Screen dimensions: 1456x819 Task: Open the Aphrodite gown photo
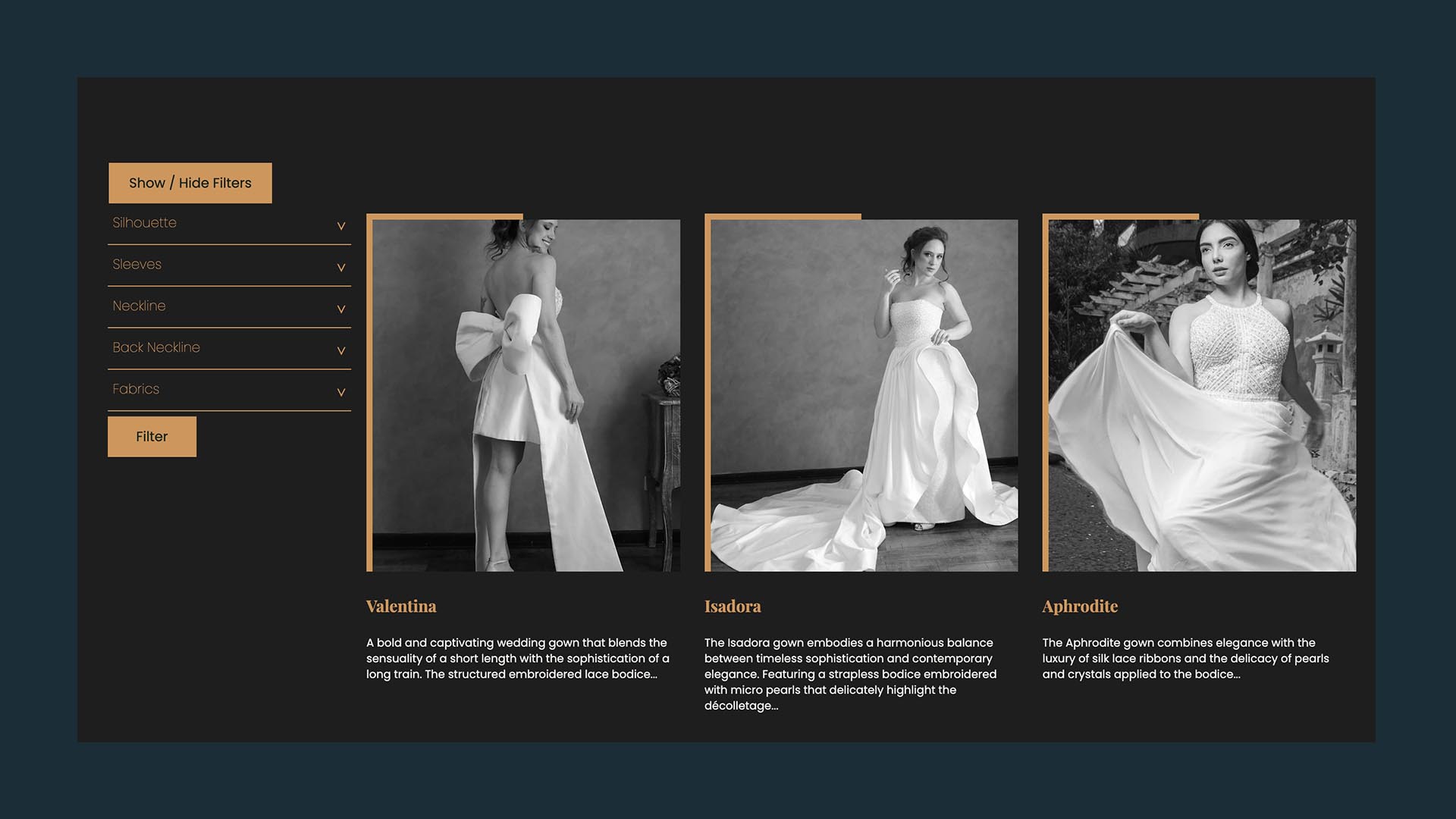pyautogui.click(x=1202, y=395)
